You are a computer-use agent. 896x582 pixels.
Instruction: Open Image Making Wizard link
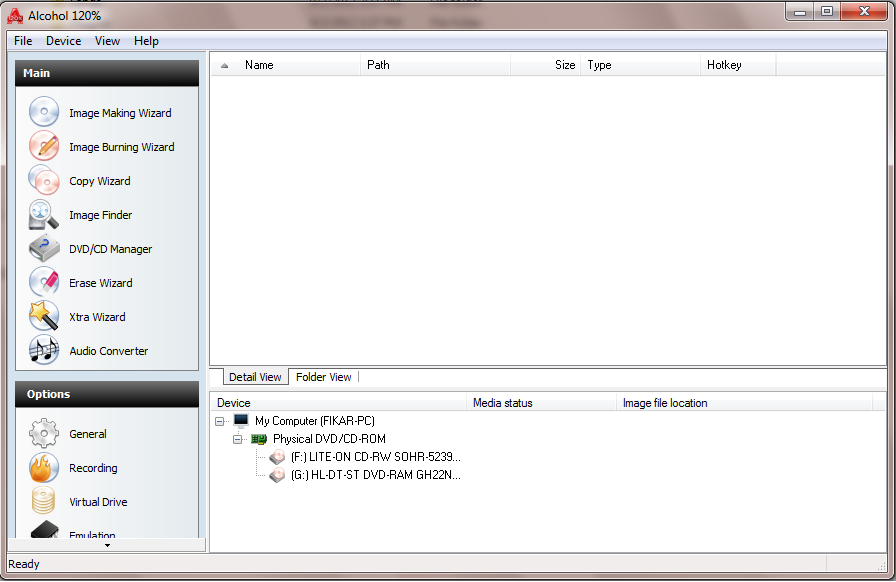click(120, 113)
